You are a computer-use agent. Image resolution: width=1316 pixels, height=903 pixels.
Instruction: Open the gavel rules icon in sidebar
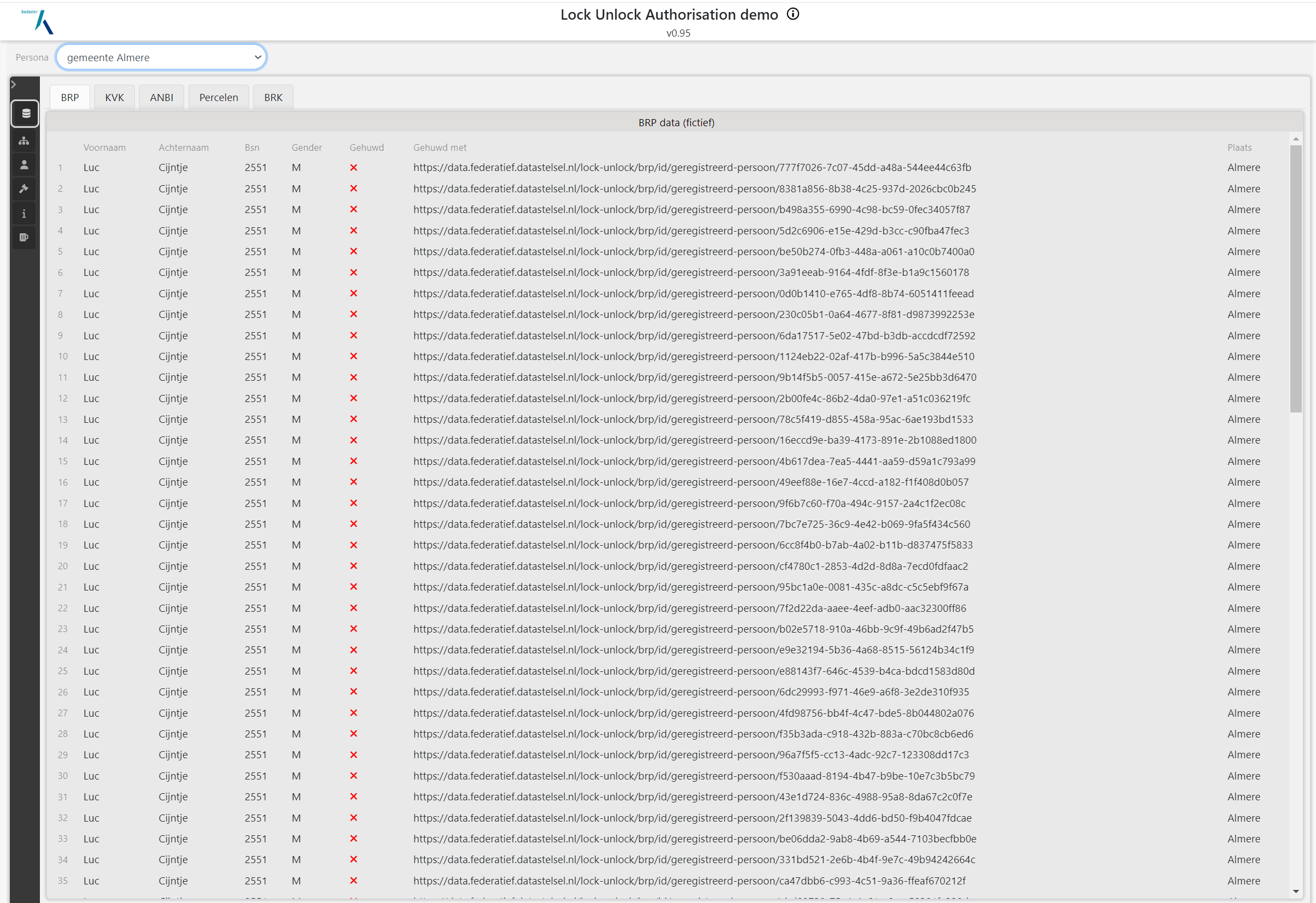[x=24, y=189]
